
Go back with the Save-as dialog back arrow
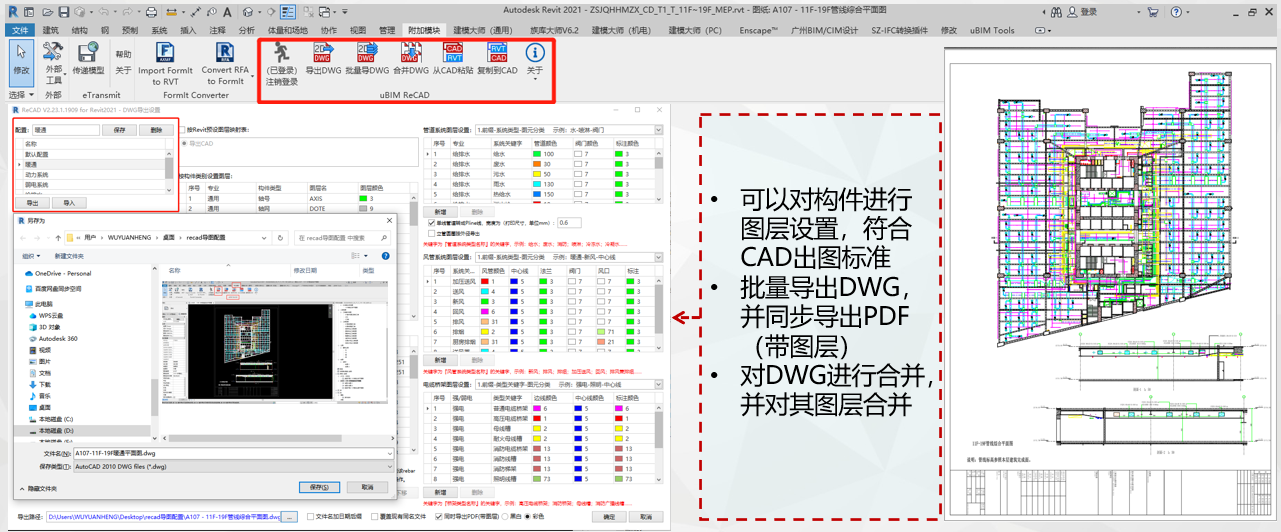[22, 238]
